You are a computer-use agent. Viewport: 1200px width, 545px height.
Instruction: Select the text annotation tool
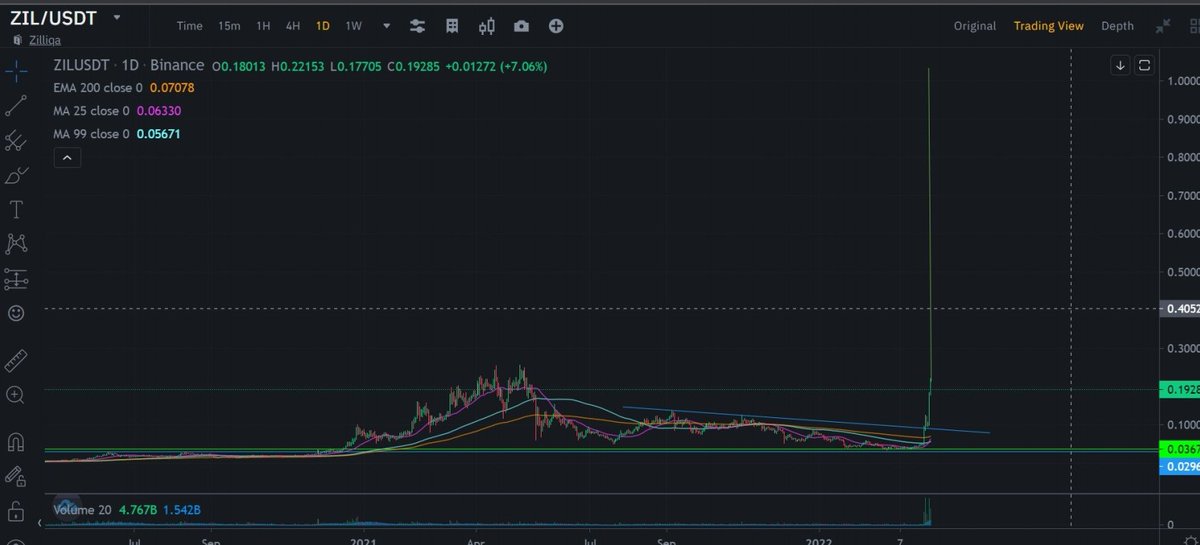(x=15, y=209)
